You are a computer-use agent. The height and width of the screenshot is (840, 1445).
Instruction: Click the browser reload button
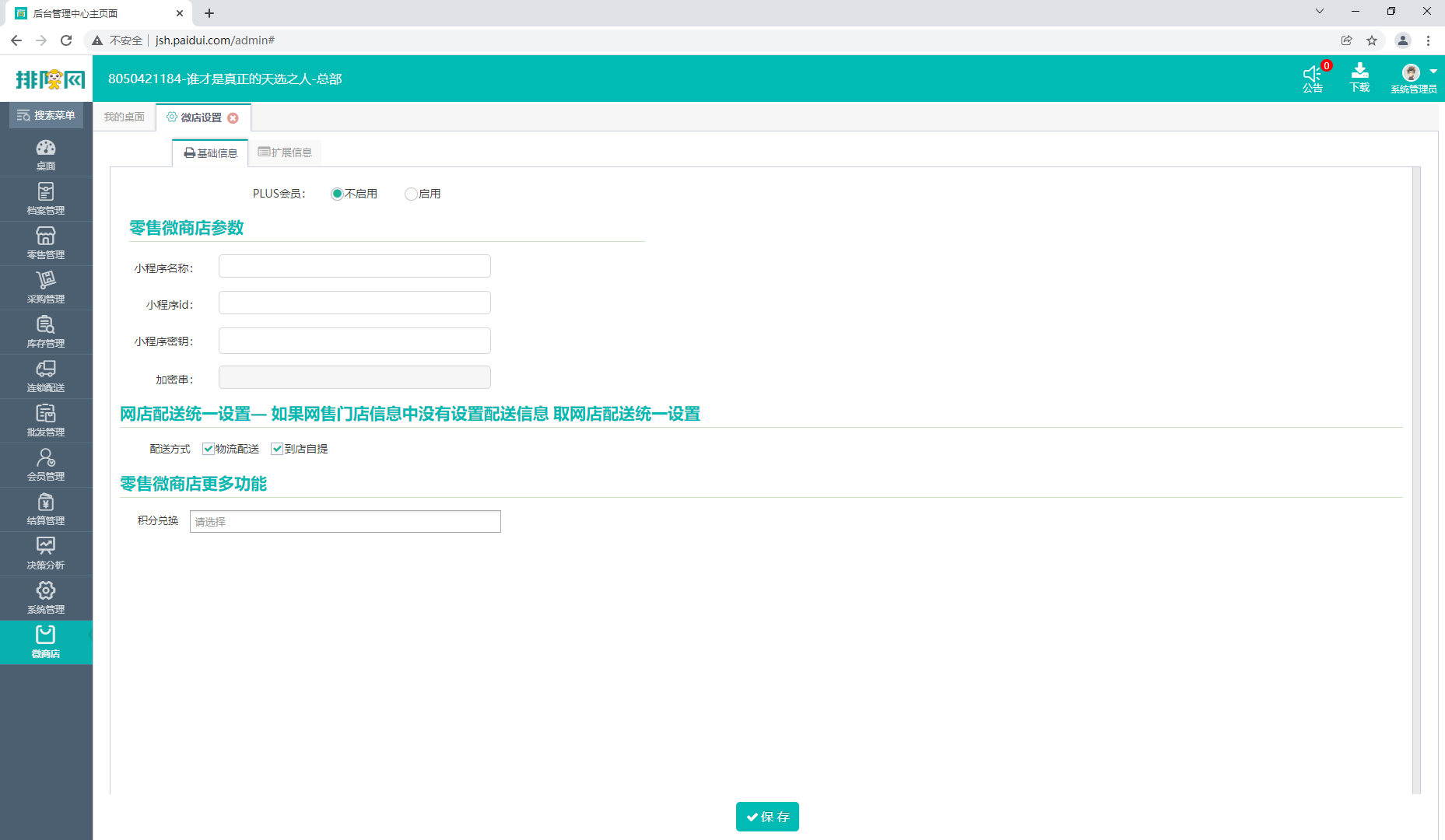pyautogui.click(x=66, y=40)
